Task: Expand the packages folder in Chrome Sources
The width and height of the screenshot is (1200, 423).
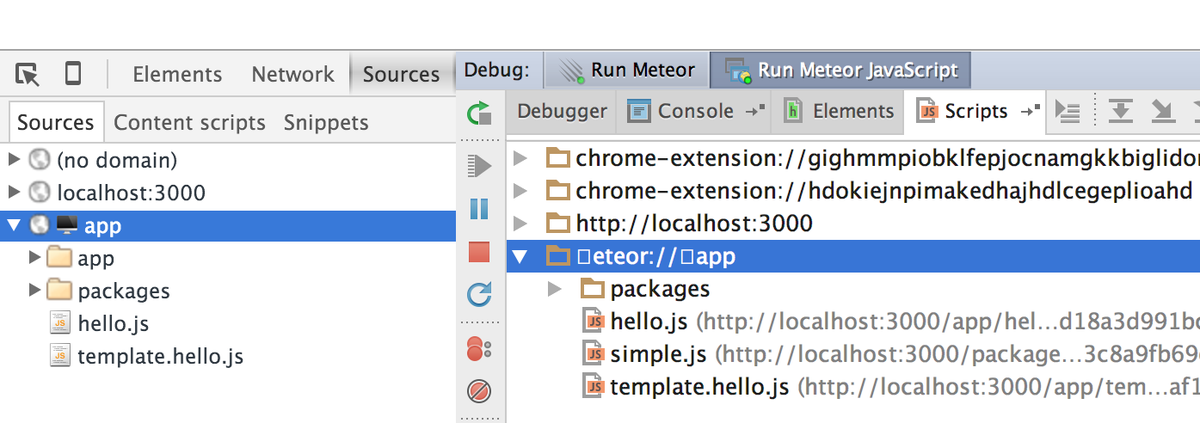Action: (36, 291)
